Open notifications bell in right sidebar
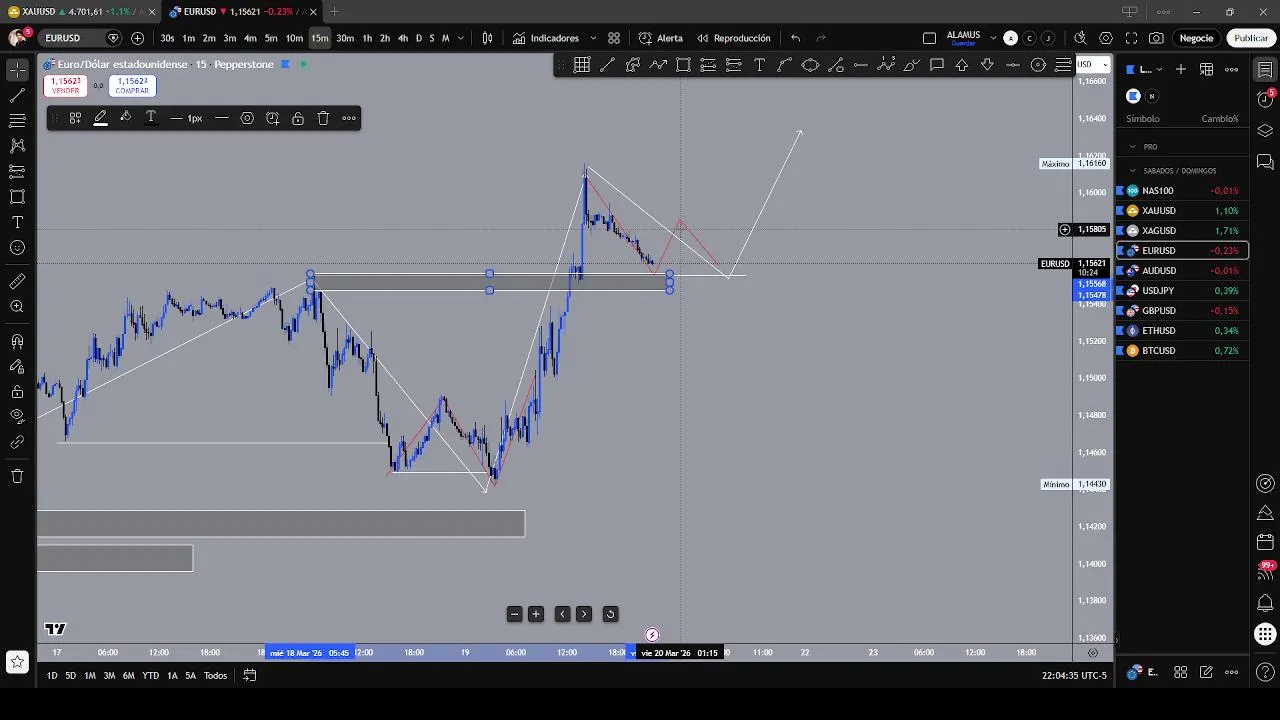1280x720 pixels. point(1265,604)
